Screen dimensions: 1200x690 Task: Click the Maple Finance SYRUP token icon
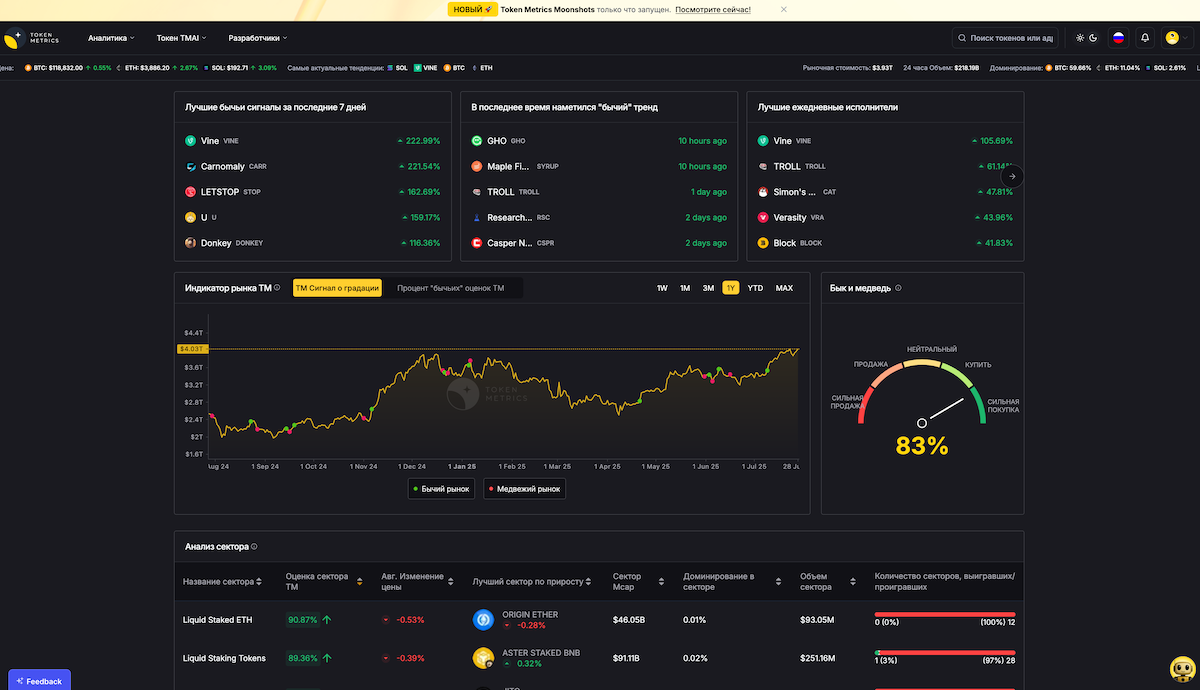click(477, 167)
